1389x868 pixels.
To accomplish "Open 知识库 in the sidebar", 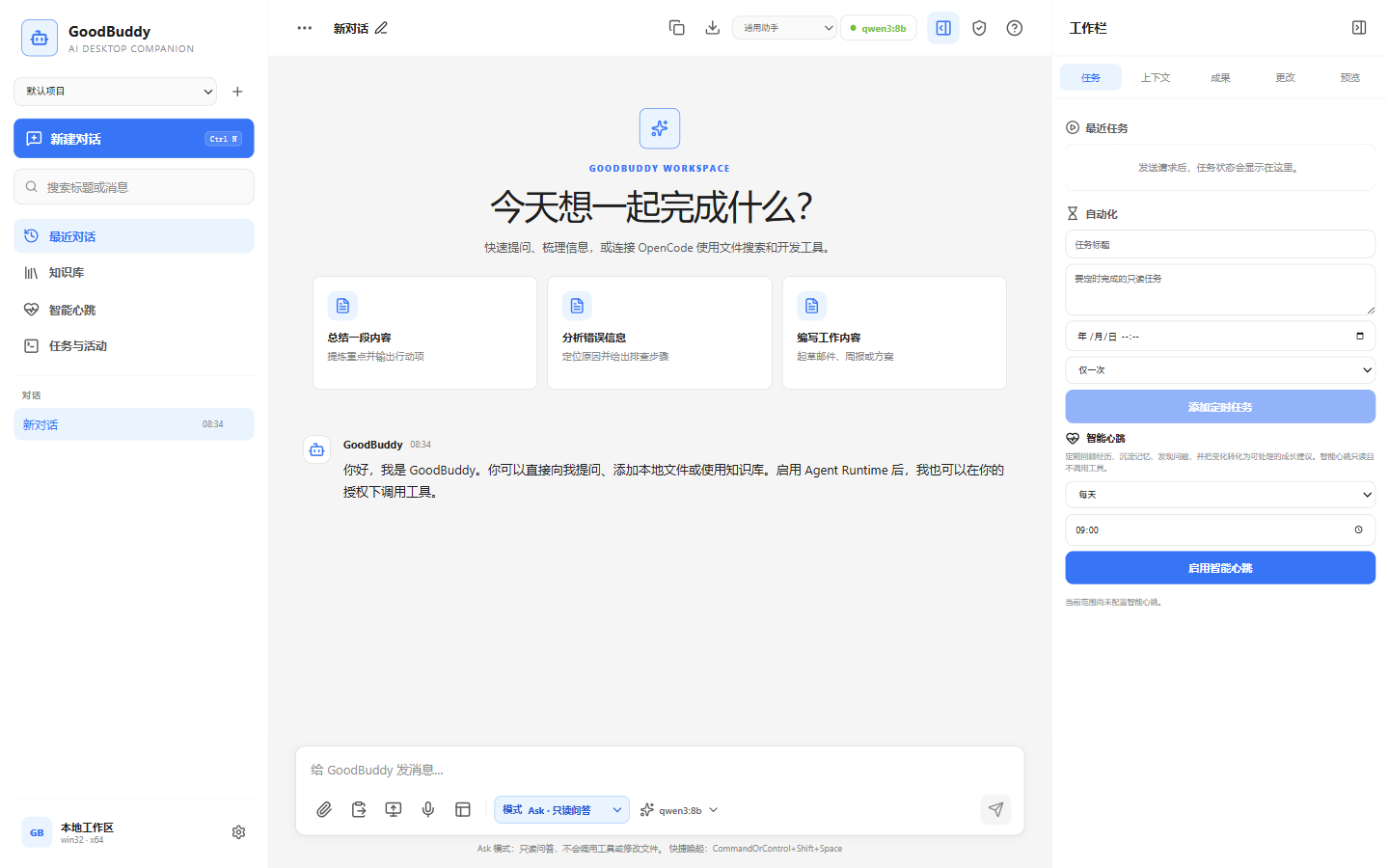I will [x=134, y=273].
